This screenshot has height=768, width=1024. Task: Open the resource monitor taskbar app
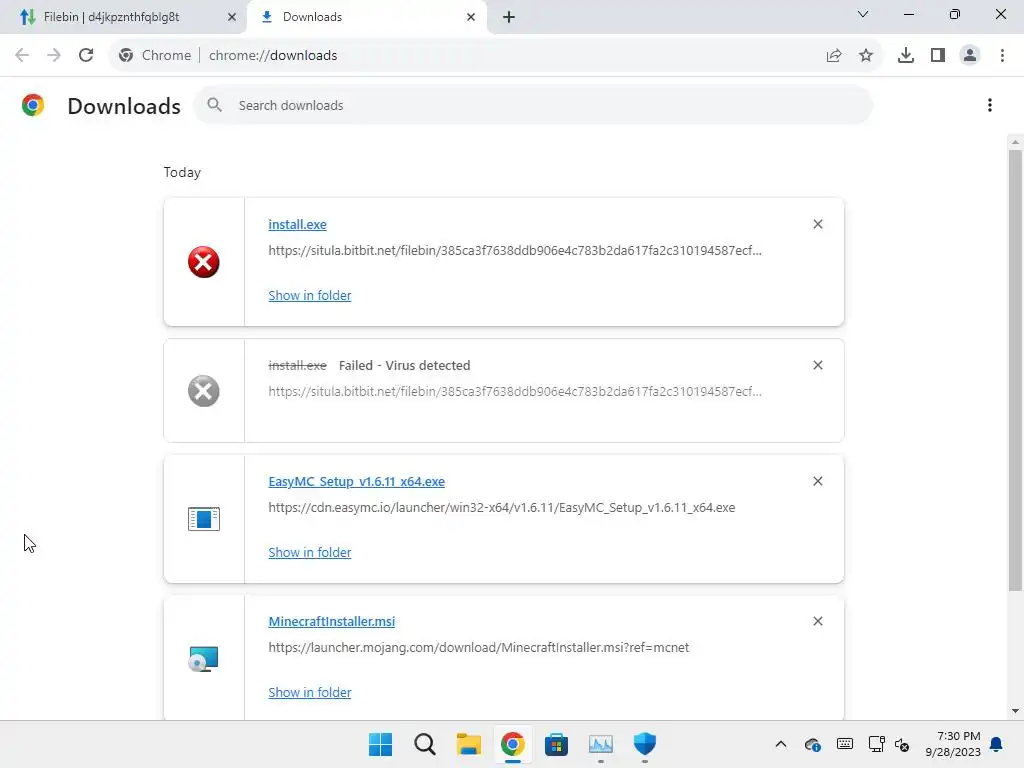601,744
